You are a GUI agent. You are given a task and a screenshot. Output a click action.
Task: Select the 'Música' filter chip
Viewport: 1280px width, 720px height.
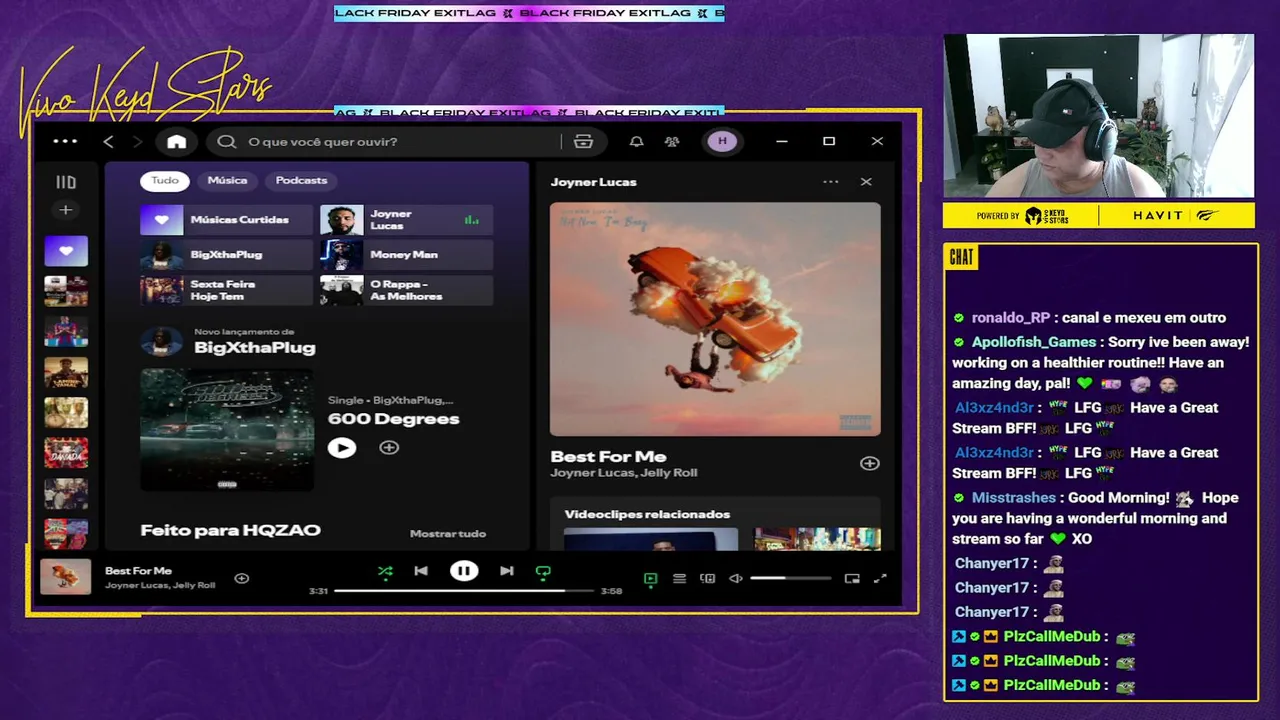[227, 181]
